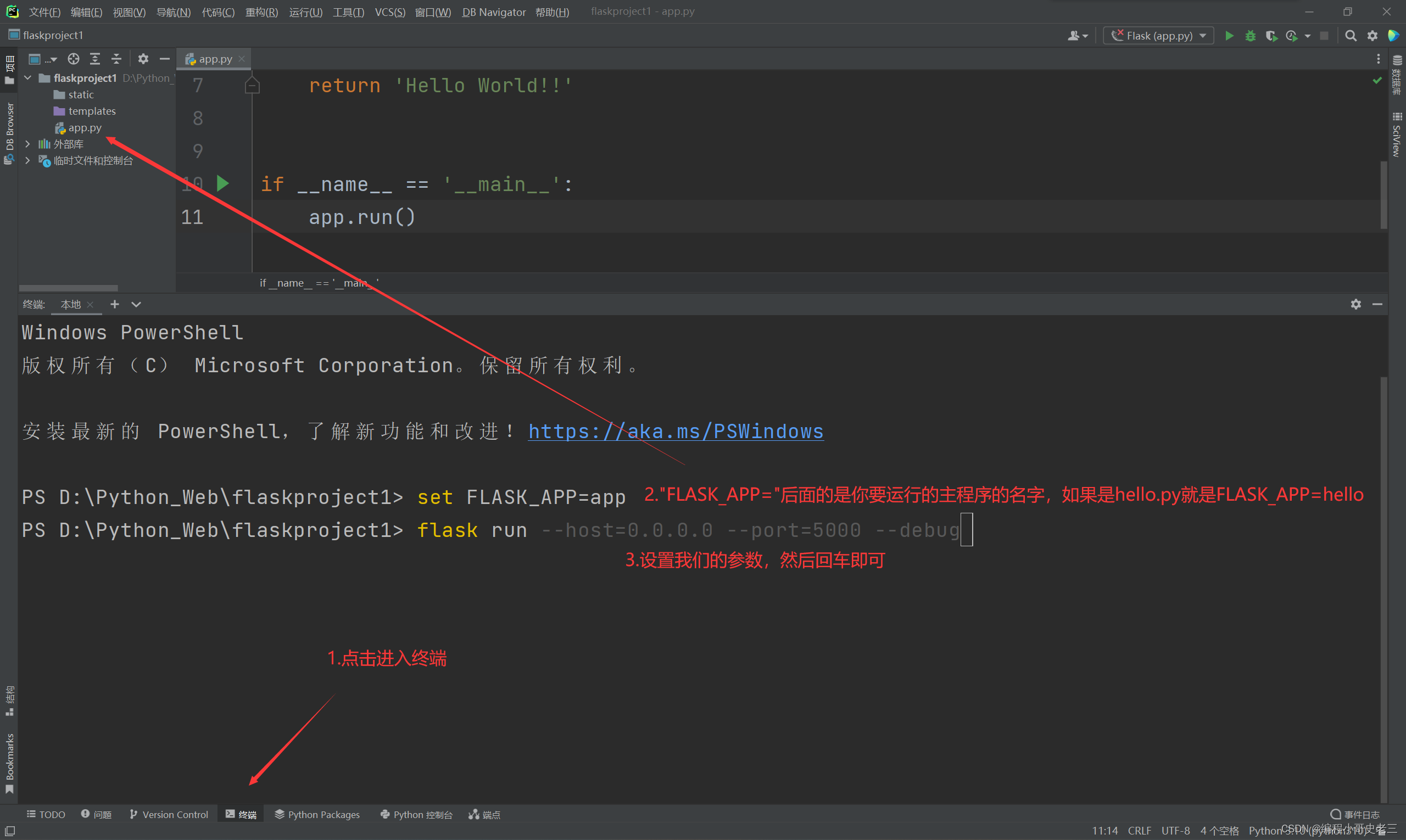This screenshot has width=1406, height=840.
Task: Open terminal settings with its gear icon
Action: click(1355, 305)
